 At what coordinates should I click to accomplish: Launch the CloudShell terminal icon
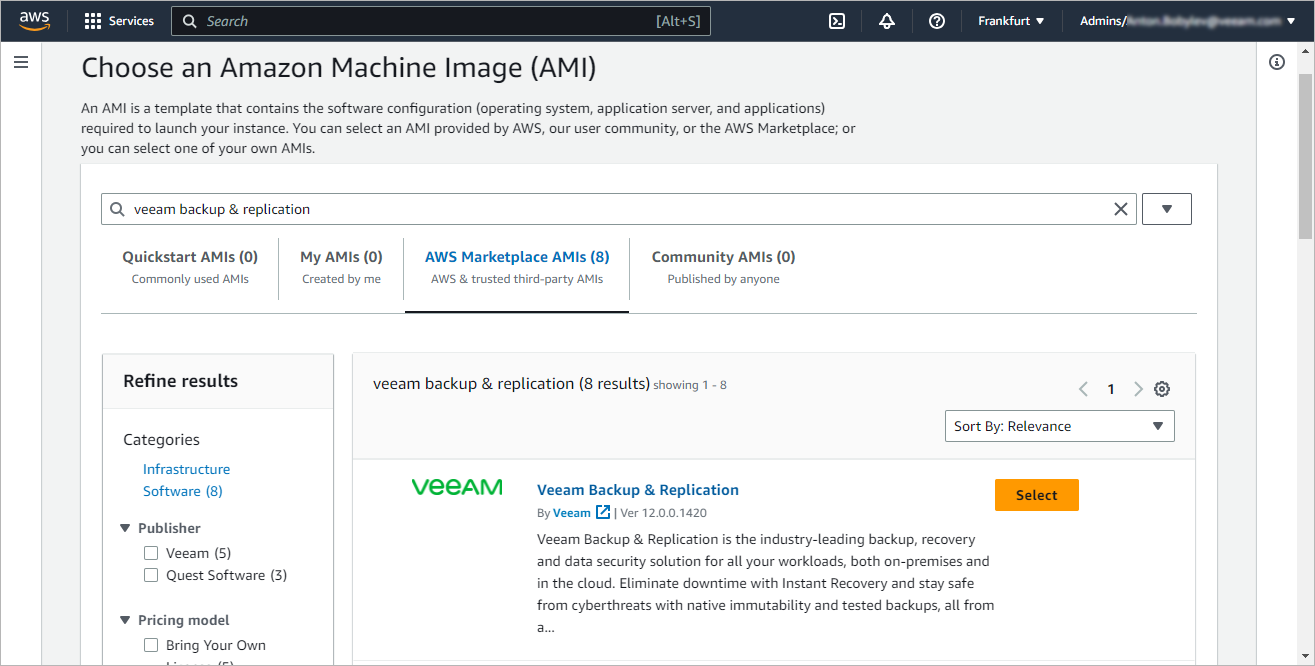pos(837,21)
